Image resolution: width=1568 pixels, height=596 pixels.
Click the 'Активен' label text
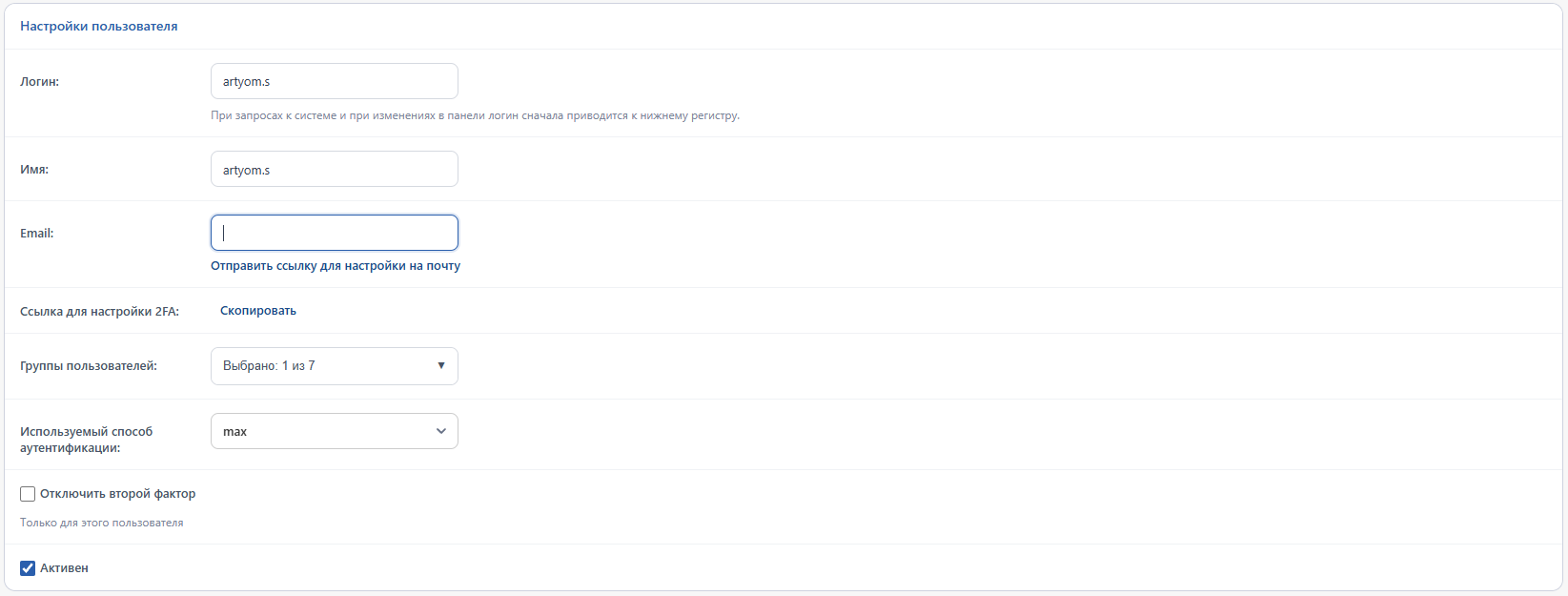64,568
